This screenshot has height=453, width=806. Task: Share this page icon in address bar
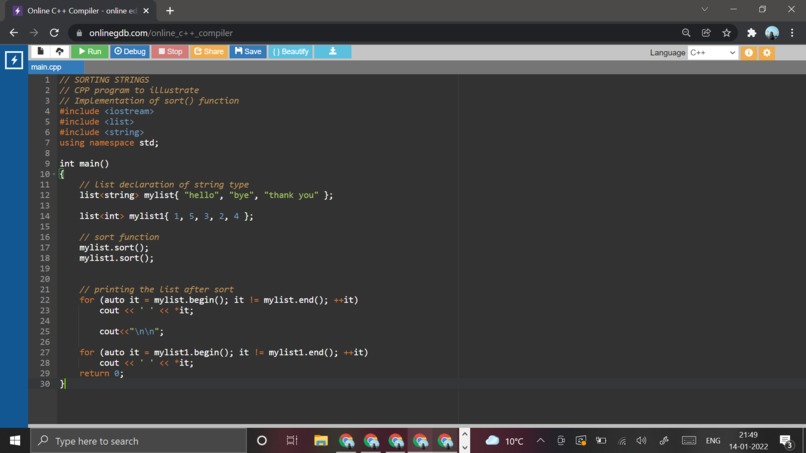point(706,33)
